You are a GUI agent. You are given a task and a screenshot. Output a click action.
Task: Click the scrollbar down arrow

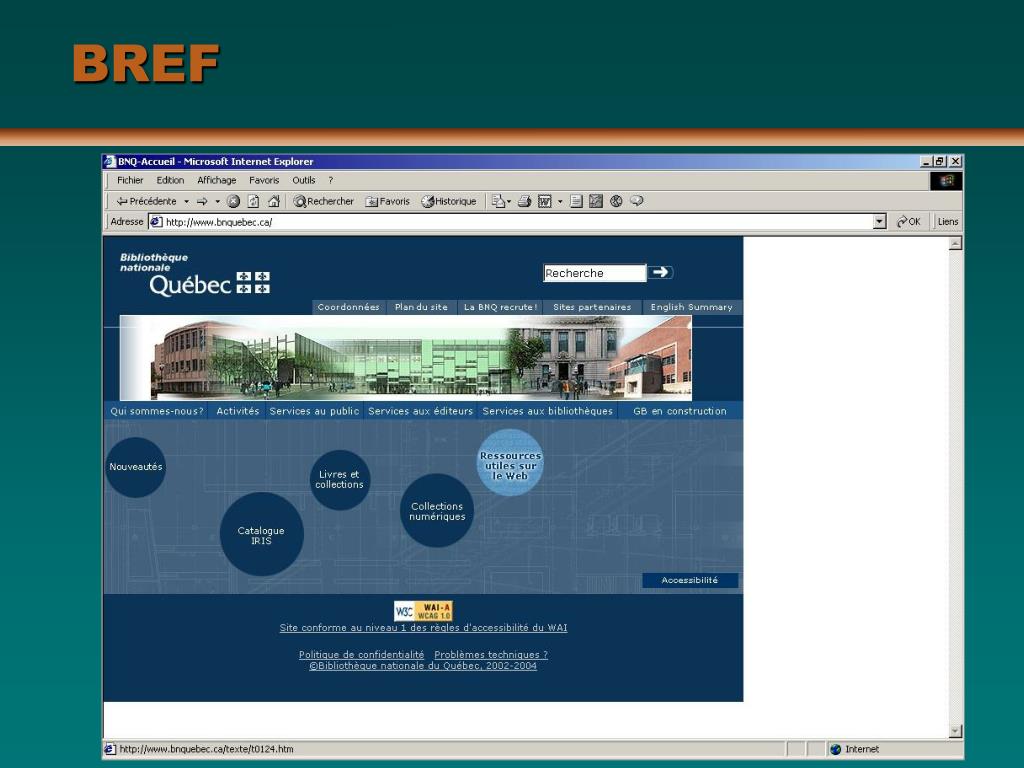point(955,731)
